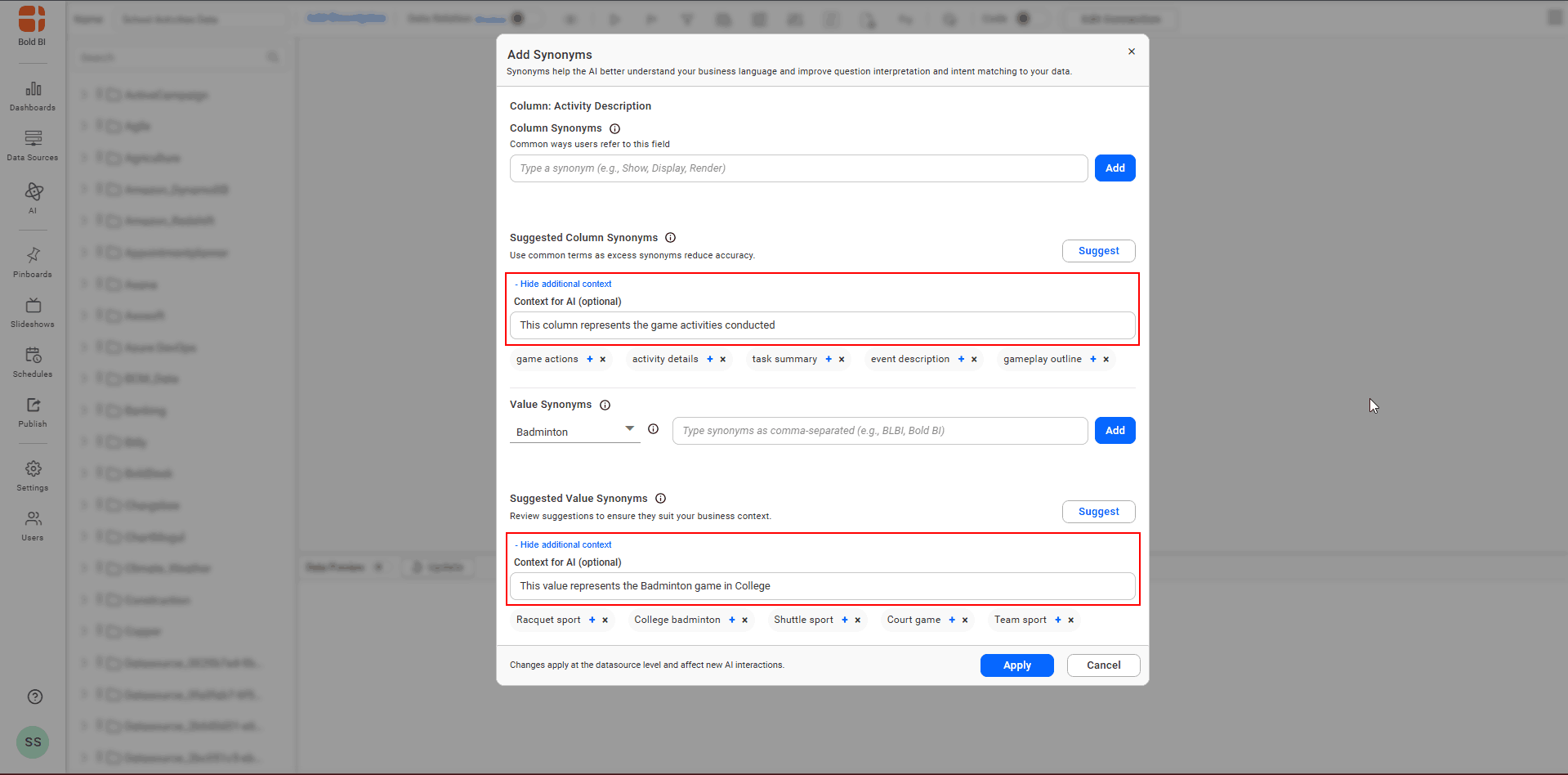The height and width of the screenshot is (775, 1568).
Task: Click the help question mark icon
Action: [34, 697]
